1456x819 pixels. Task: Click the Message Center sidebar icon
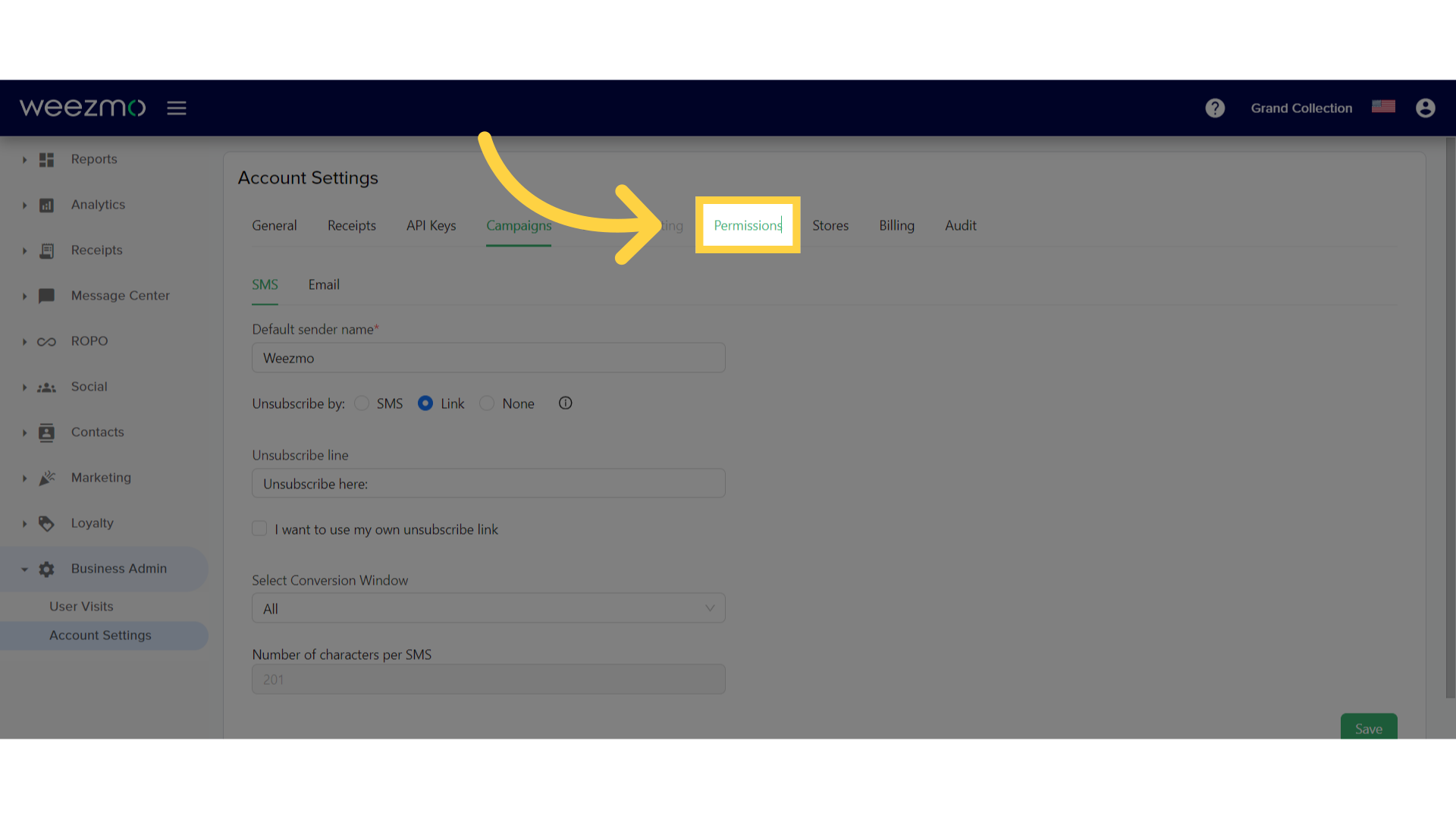[x=46, y=296]
